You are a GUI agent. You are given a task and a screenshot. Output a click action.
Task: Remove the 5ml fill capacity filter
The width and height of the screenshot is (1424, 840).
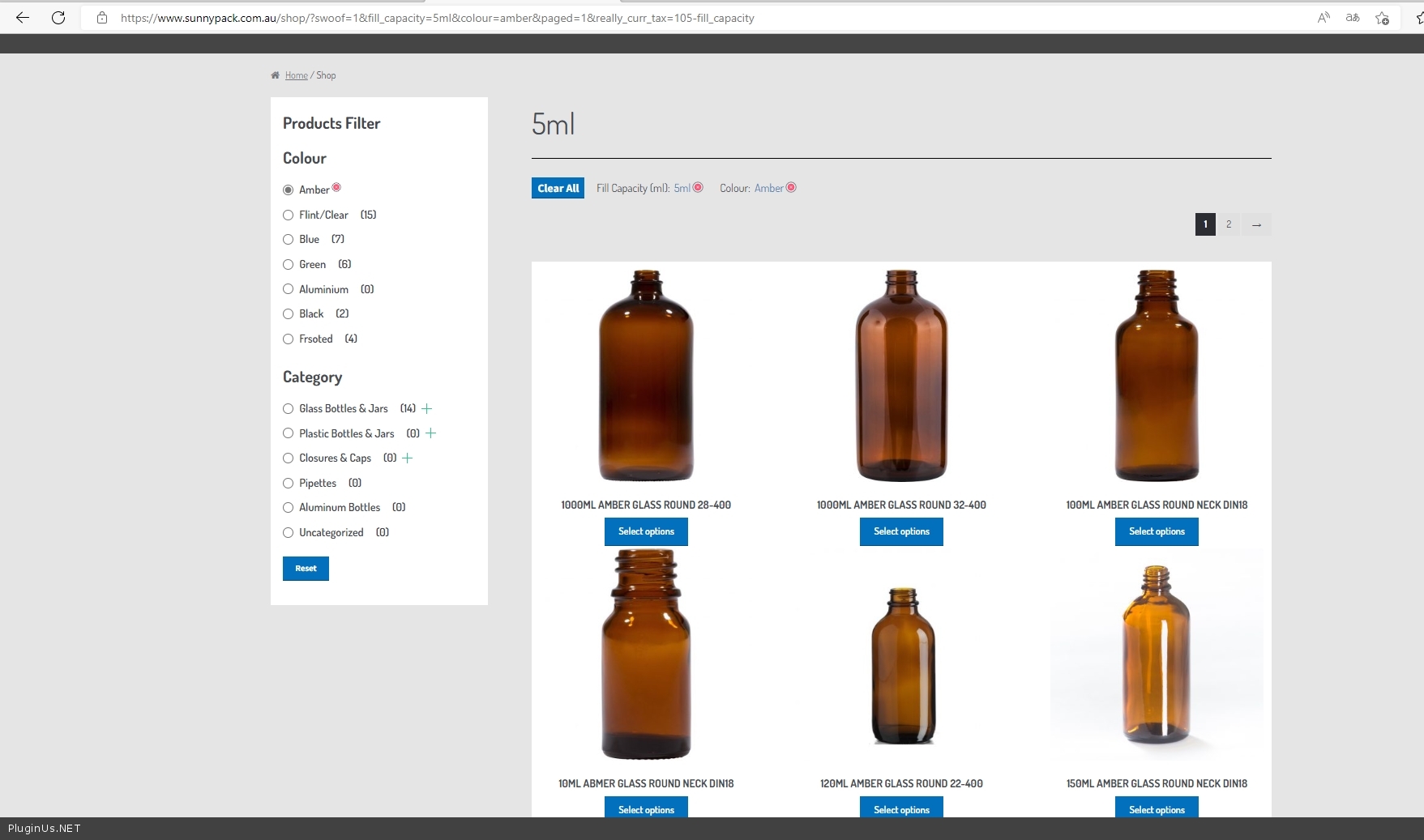pos(698,187)
